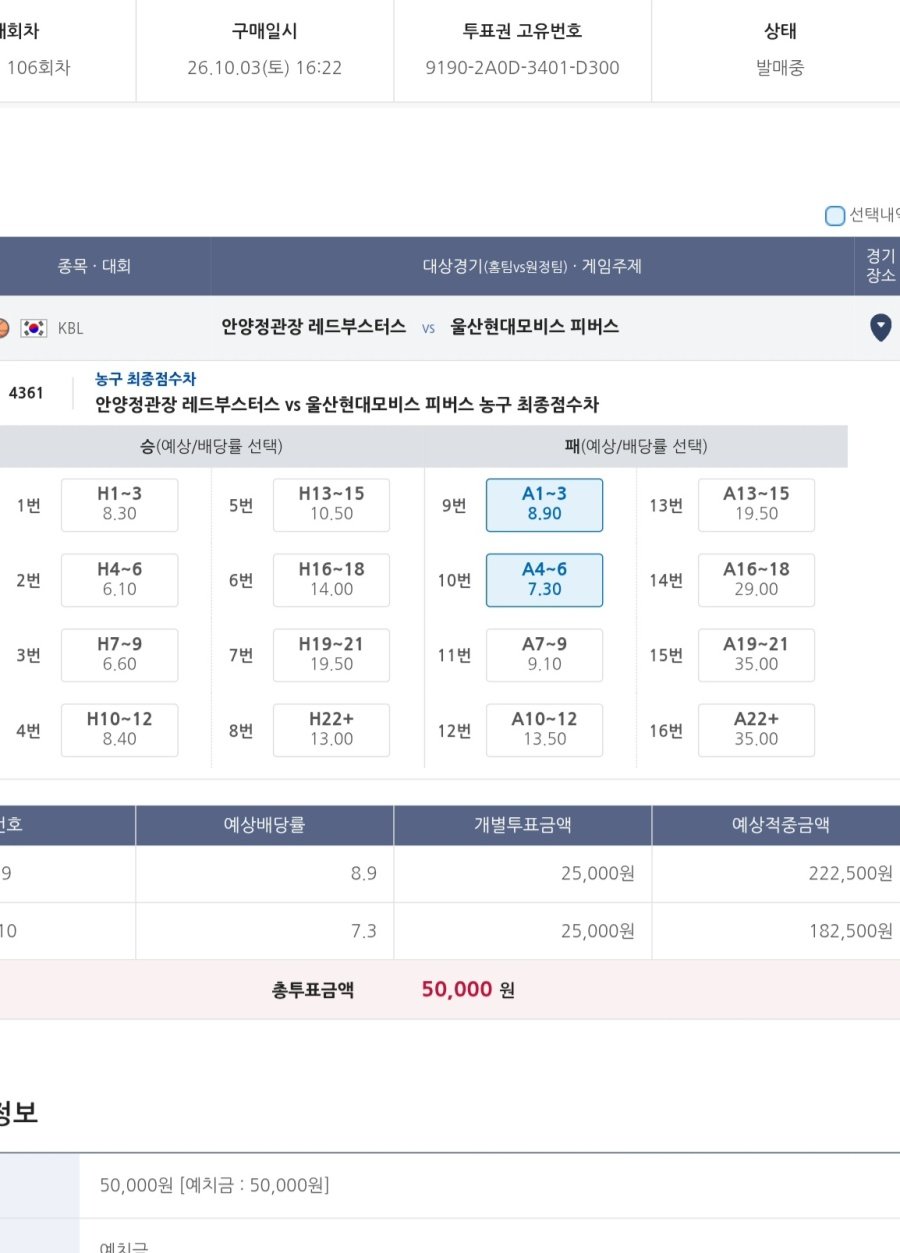Select the H1~3 odds option 8.30
This screenshot has height=1253, width=900.
tap(120, 505)
